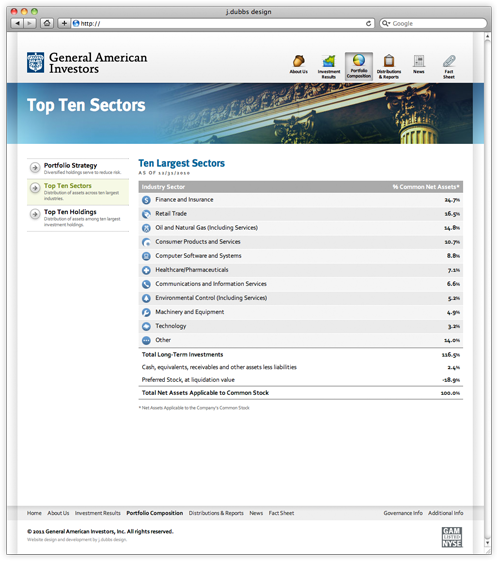
Task: Click add bookmark plus button
Action: click(64, 24)
